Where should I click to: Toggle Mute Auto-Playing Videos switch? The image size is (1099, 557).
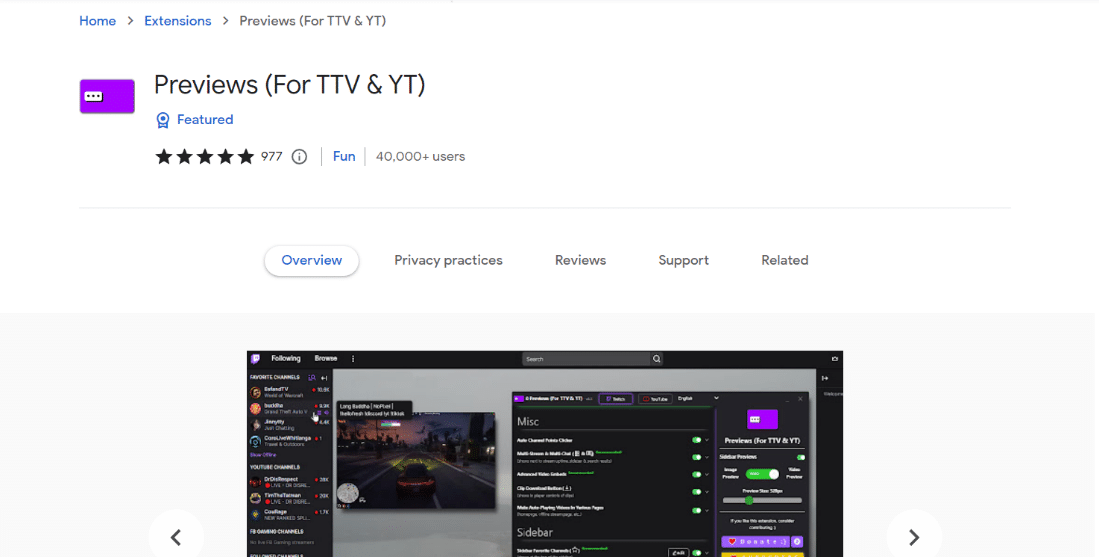[x=697, y=510]
